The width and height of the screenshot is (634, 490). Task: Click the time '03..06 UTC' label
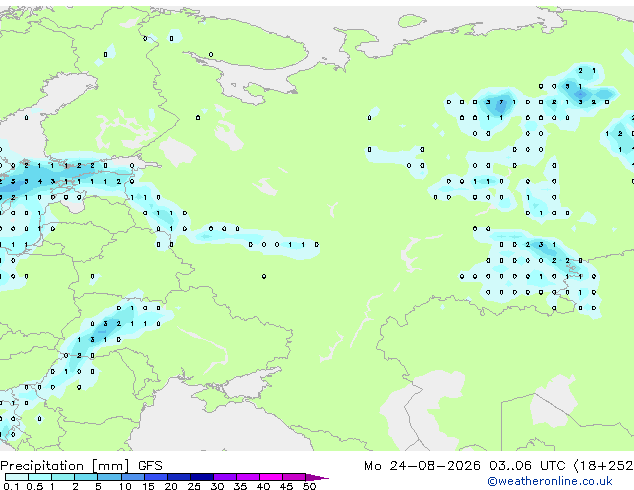(x=527, y=466)
